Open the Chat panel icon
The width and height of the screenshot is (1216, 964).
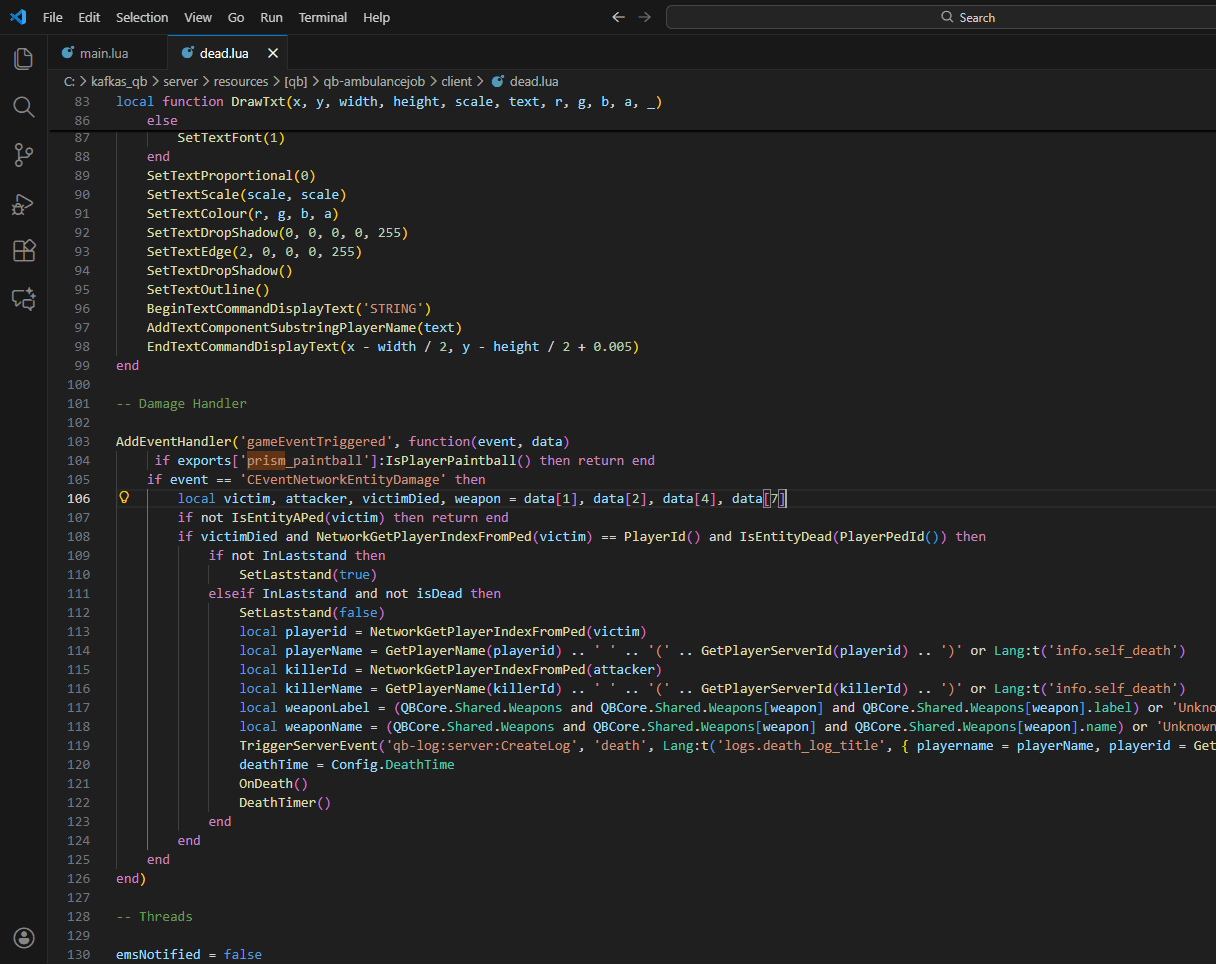pos(24,299)
